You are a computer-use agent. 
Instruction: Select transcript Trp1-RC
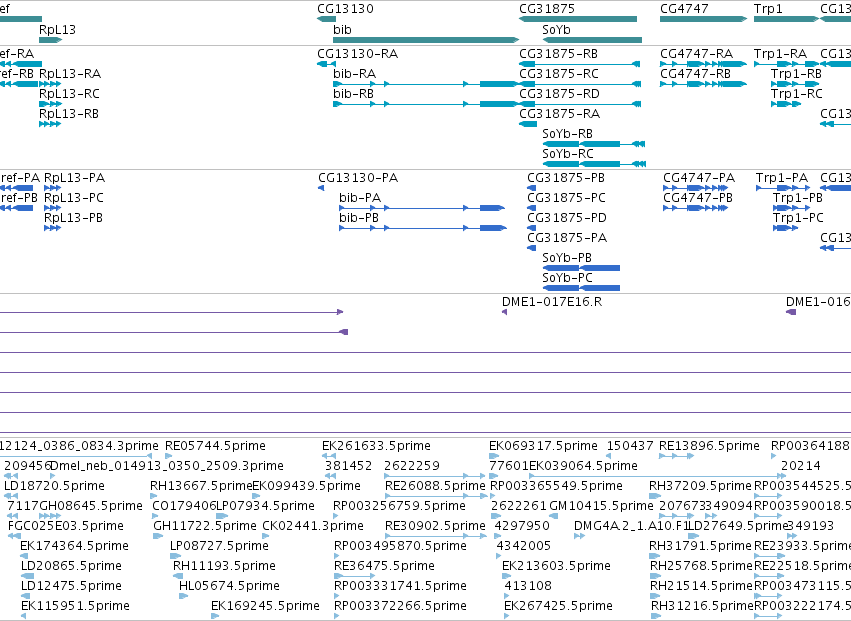[797, 94]
